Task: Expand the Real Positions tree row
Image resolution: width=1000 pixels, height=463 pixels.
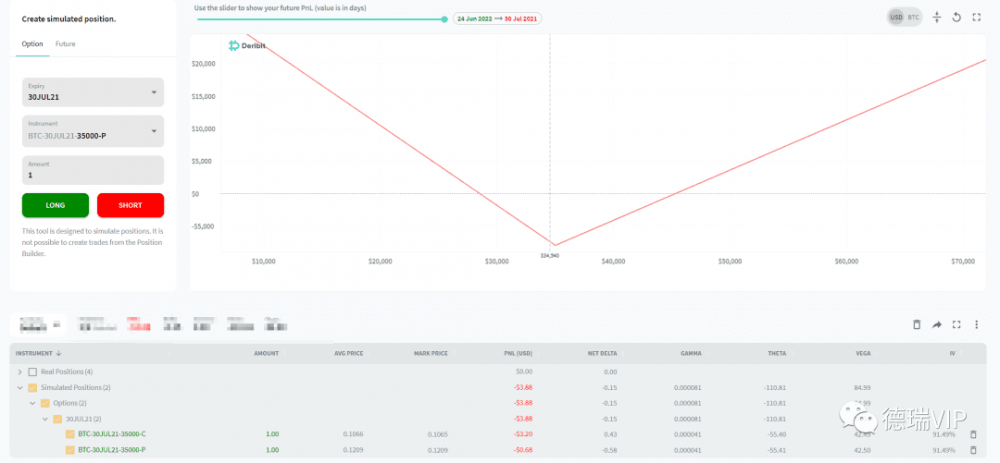Action: pyautogui.click(x=19, y=372)
